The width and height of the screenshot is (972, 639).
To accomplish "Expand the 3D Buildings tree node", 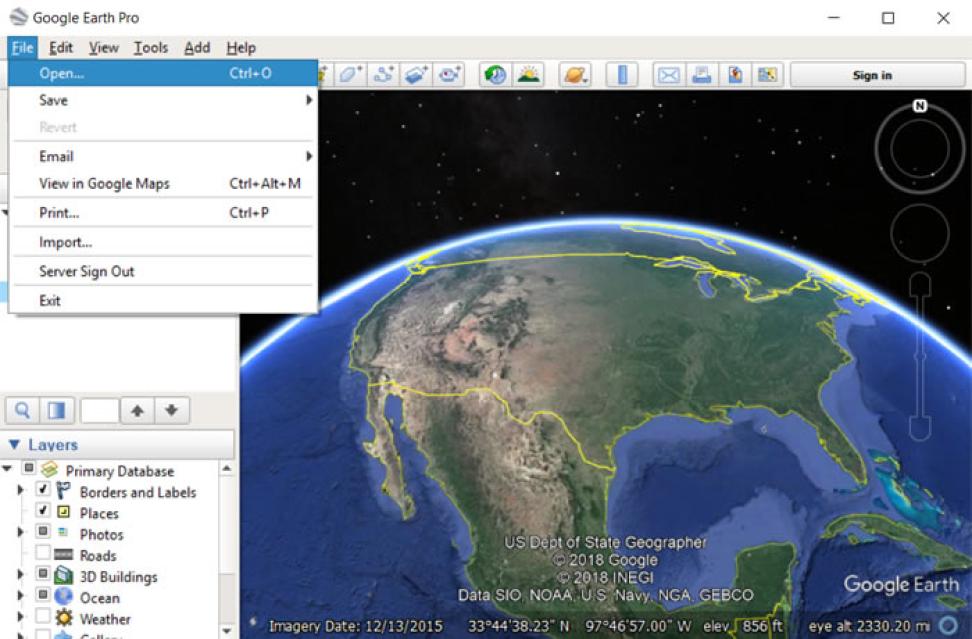I will pyautogui.click(x=20, y=575).
